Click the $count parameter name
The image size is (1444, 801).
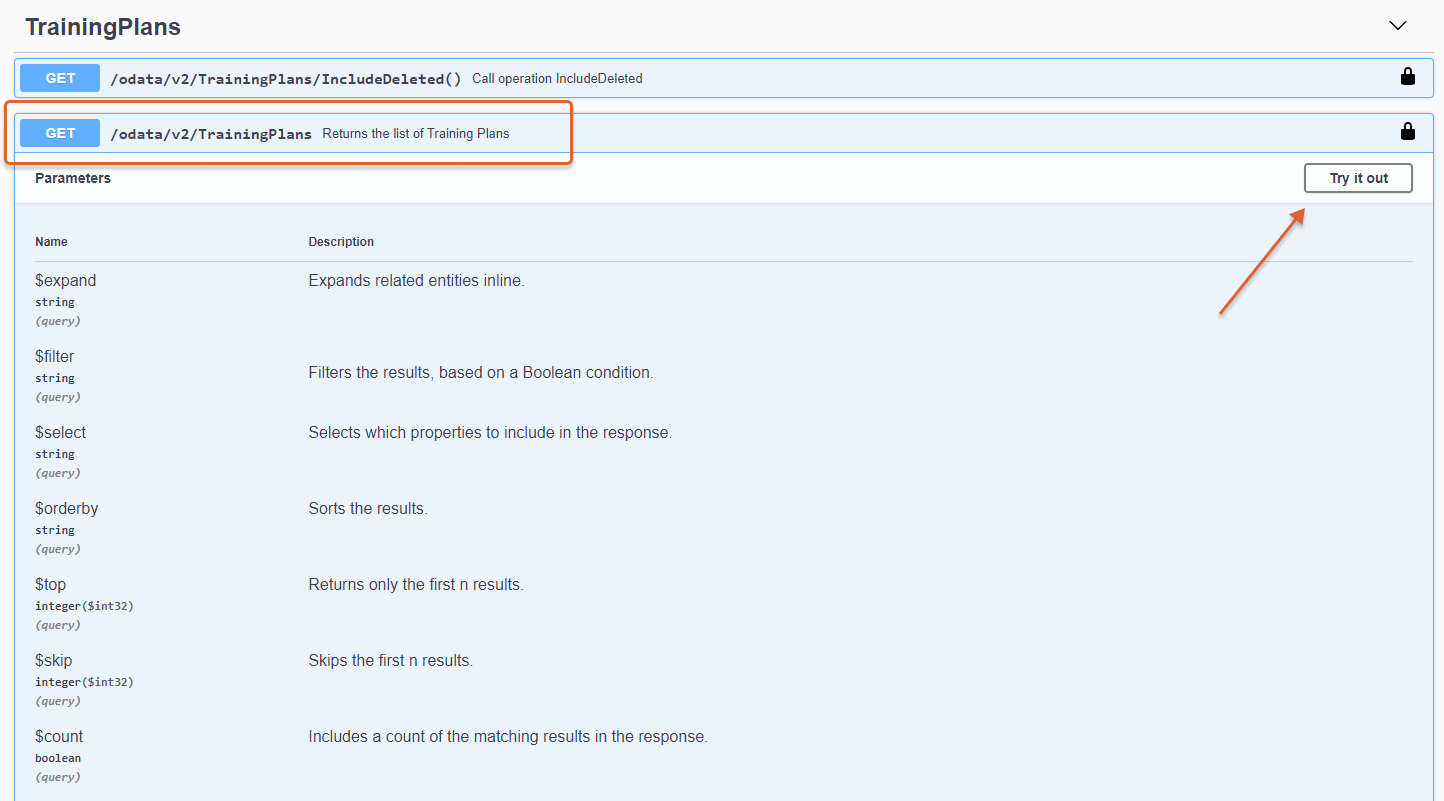(x=59, y=737)
